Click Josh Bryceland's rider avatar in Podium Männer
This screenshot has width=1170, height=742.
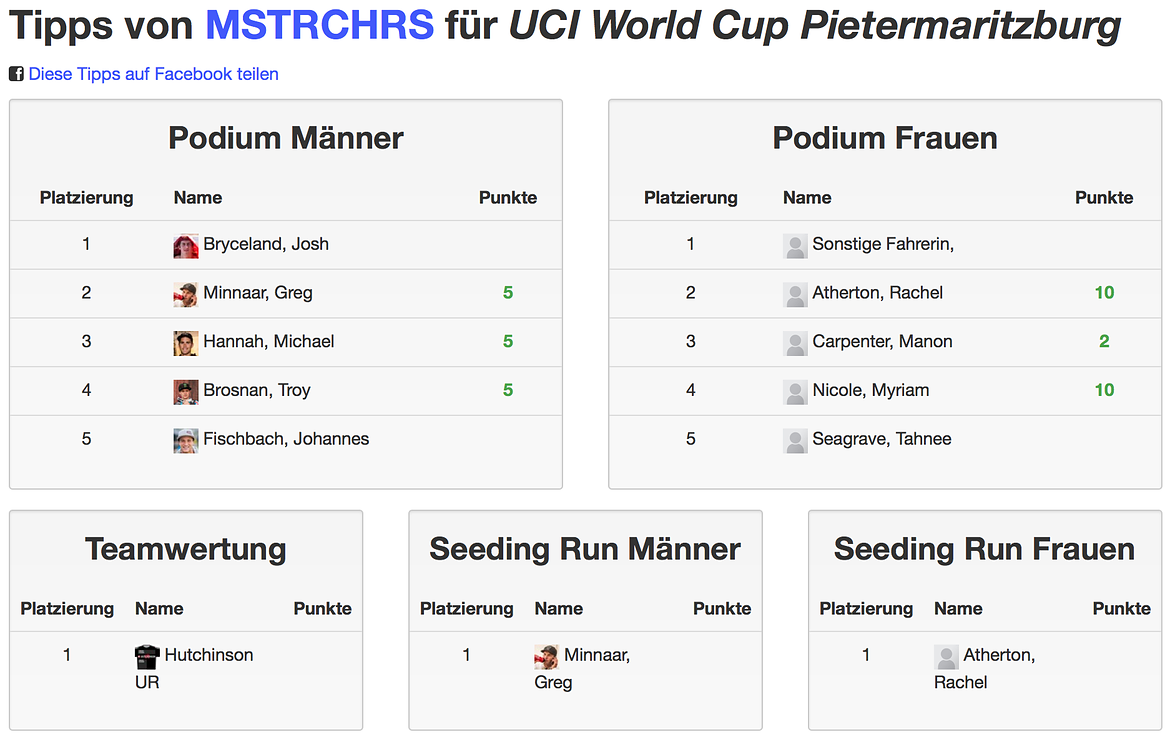point(186,246)
